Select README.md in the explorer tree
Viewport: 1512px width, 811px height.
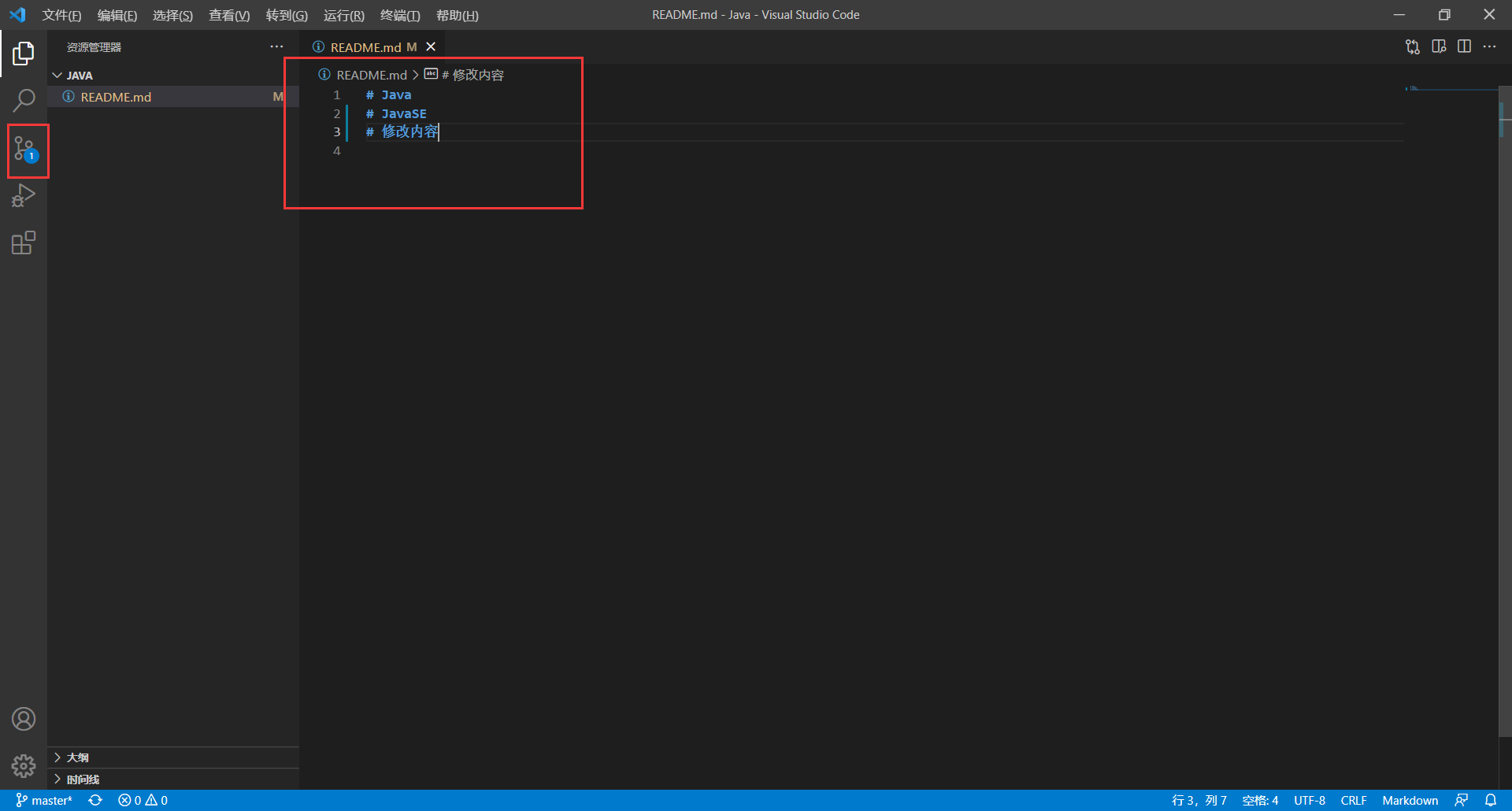(172, 97)
